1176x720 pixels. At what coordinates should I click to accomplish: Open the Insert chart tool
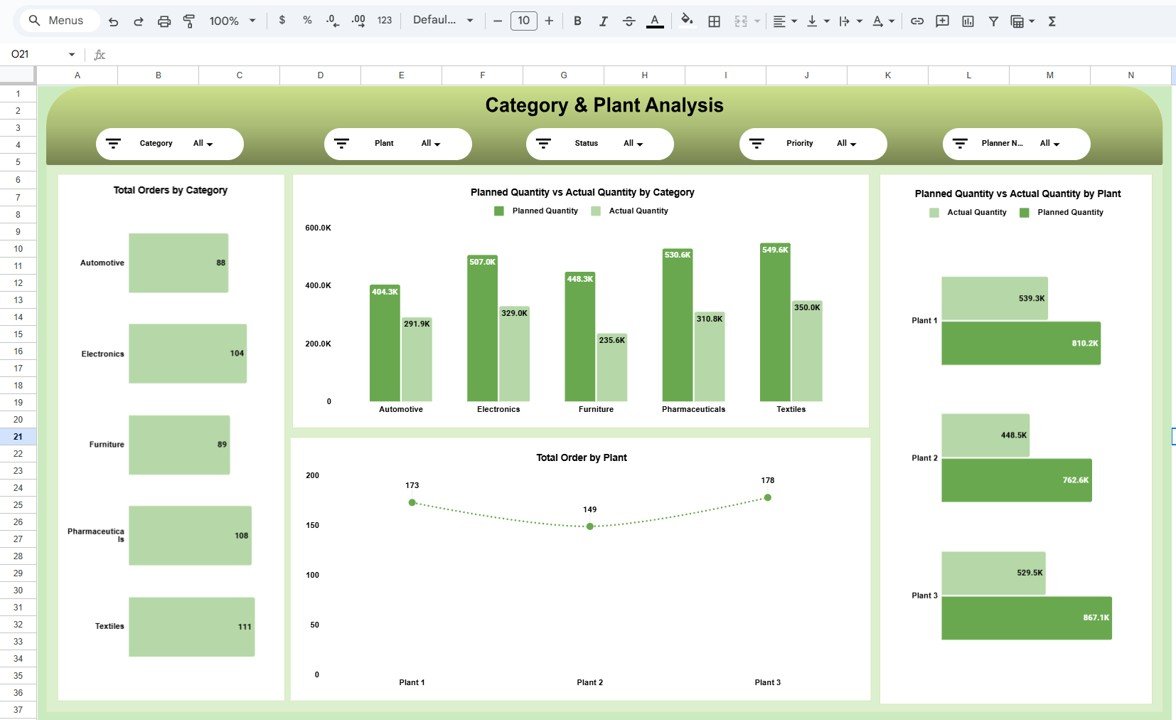967,20
